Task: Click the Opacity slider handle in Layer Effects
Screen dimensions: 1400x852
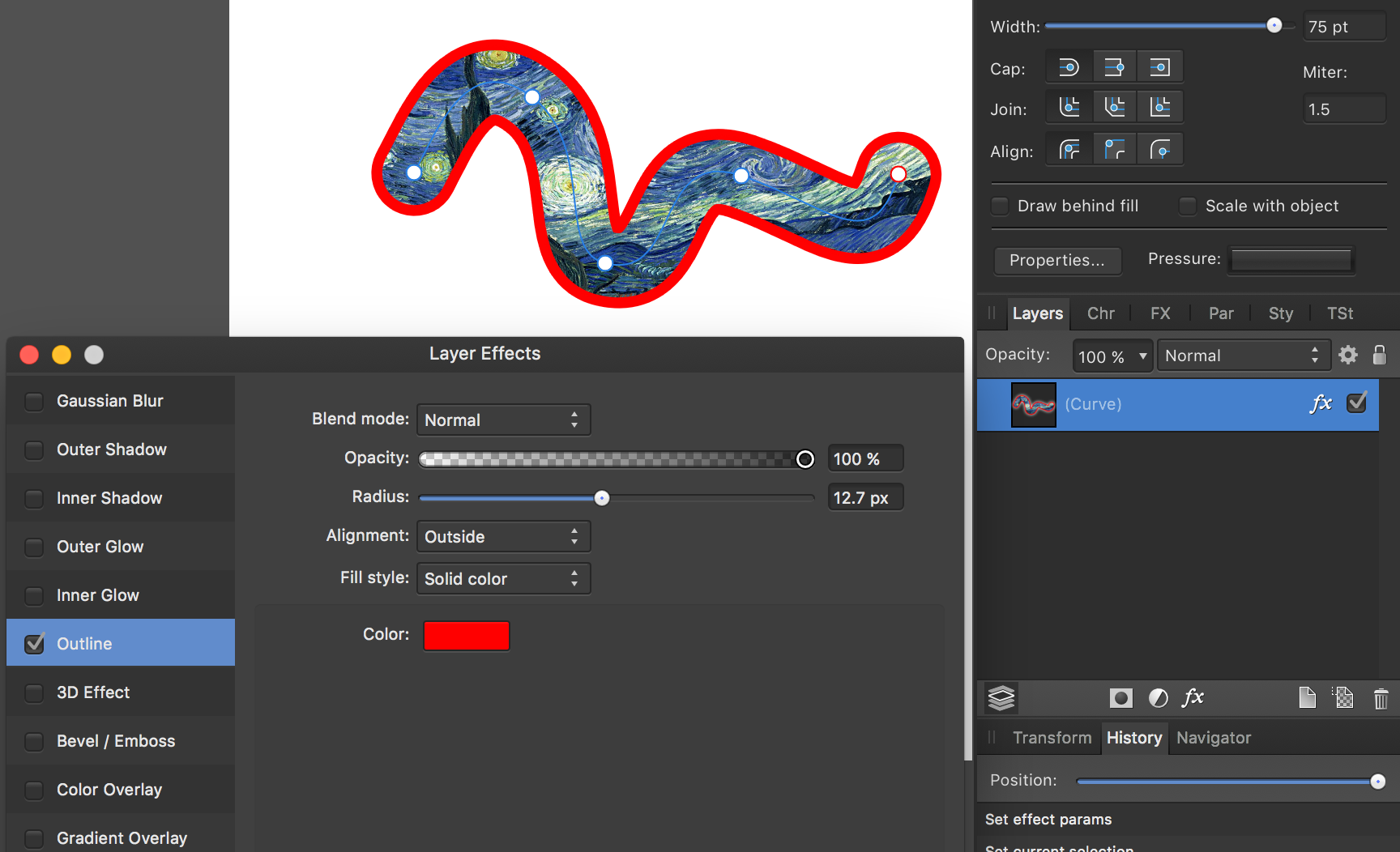Action: (805, 459)
